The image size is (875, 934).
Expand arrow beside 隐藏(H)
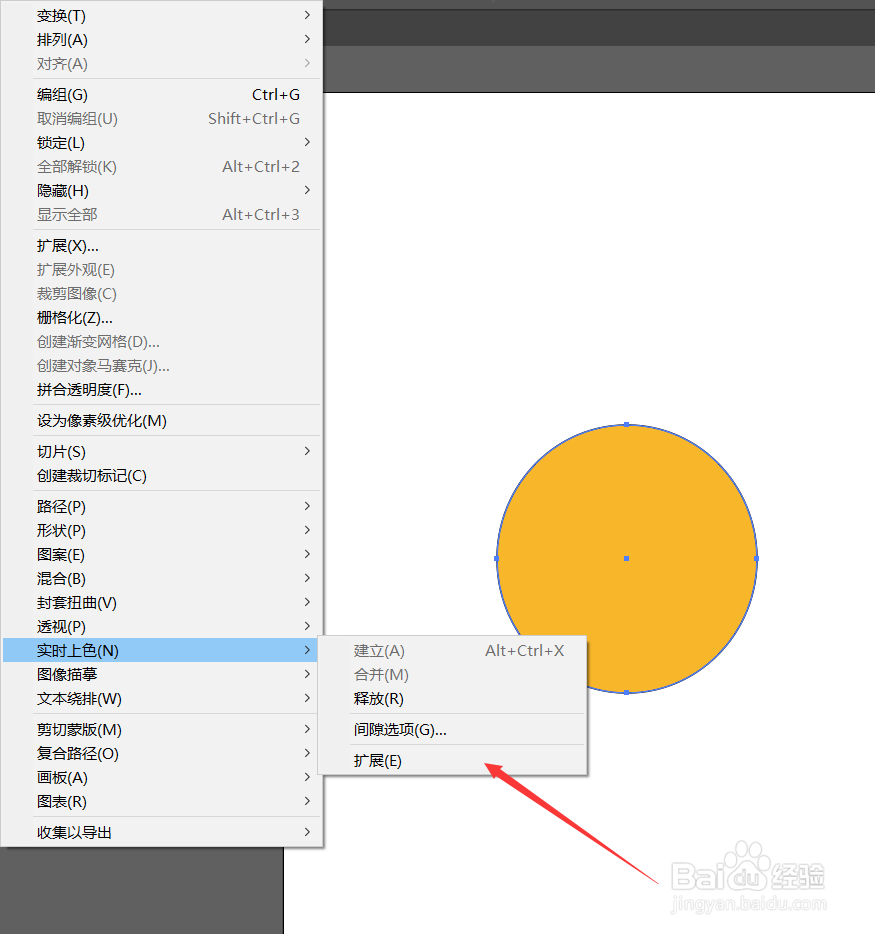[x=307, y=190]
